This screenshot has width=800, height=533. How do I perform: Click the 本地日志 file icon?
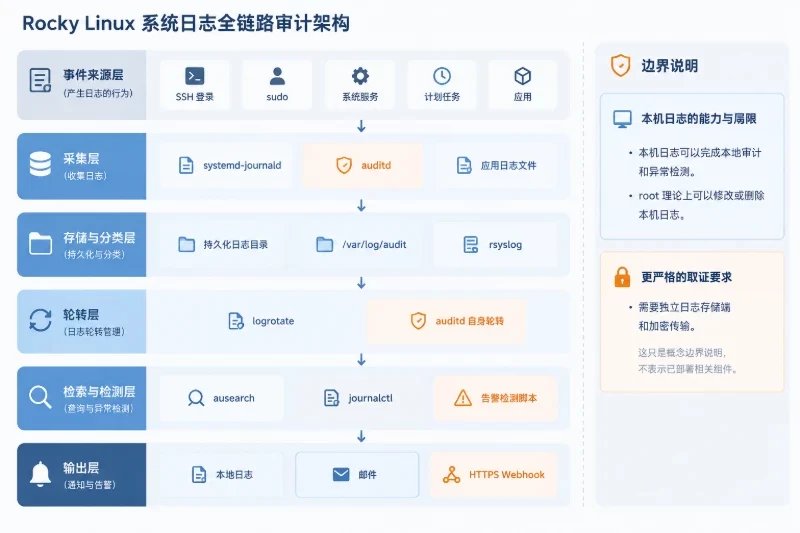point(199,474)
